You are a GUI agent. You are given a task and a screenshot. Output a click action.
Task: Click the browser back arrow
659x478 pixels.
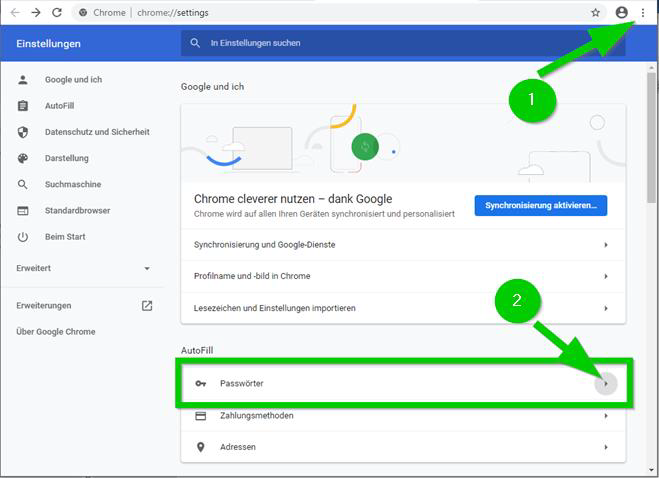pos(15,13)
